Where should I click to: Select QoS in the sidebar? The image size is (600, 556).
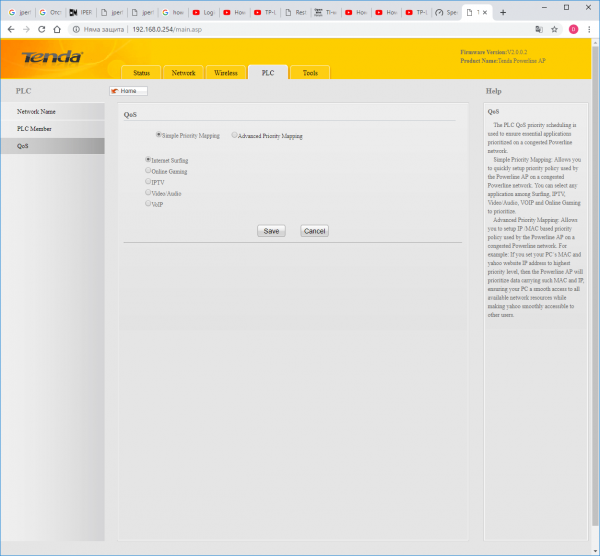(x=52, y=146)
